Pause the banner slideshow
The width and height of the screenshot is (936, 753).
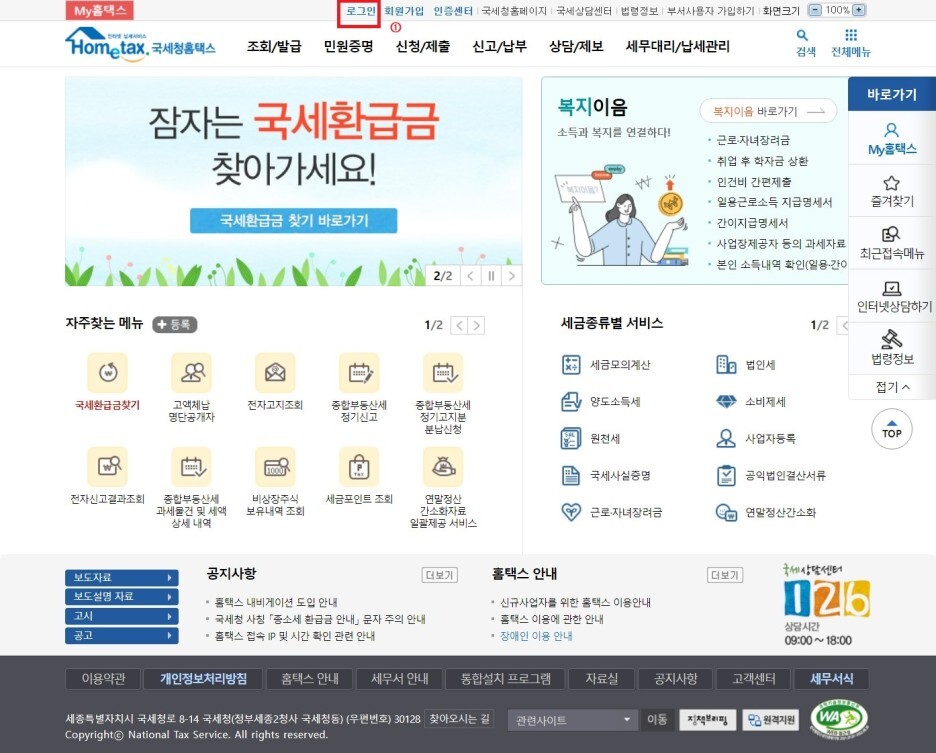(x=491, y=276)
